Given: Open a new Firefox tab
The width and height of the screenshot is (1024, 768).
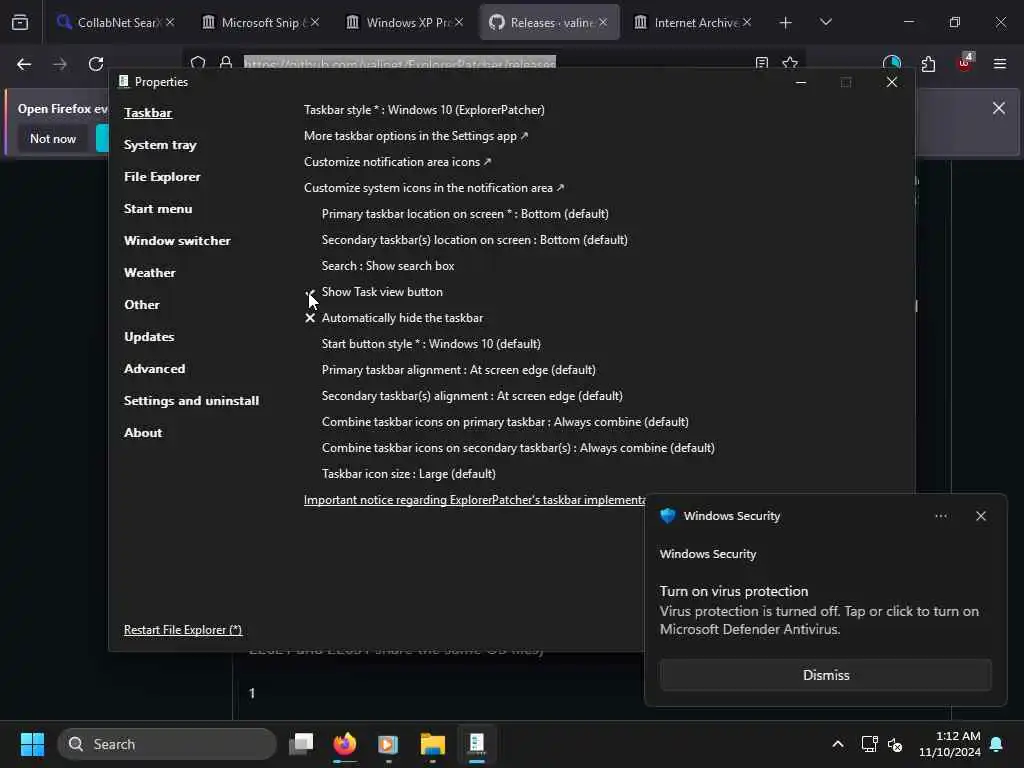Looking at the screenshot, I should pos(786,22).
